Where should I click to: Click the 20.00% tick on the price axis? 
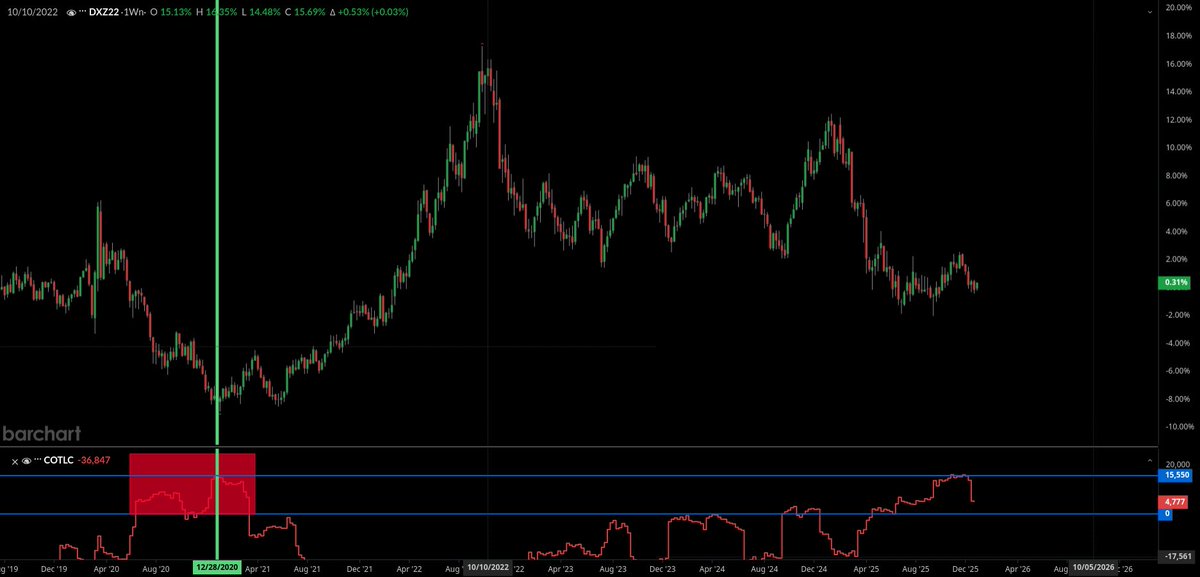(x=1179, y=8)
